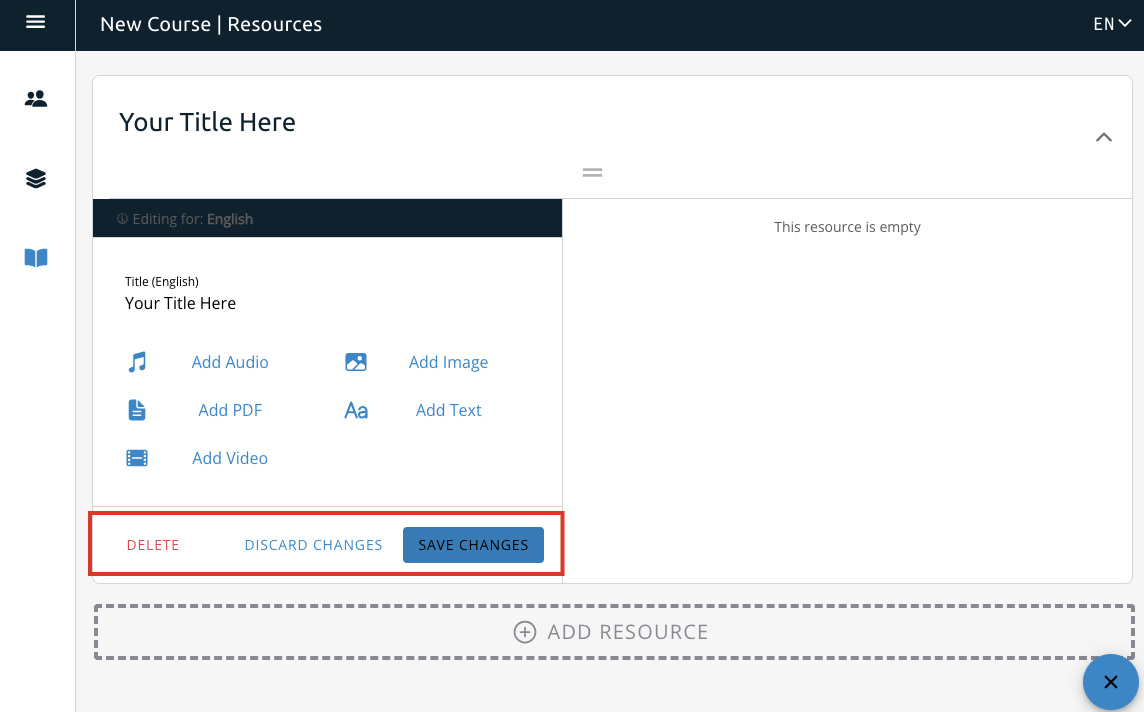
Task: Click the Add Resource area
Action: [x=612, y=632]
